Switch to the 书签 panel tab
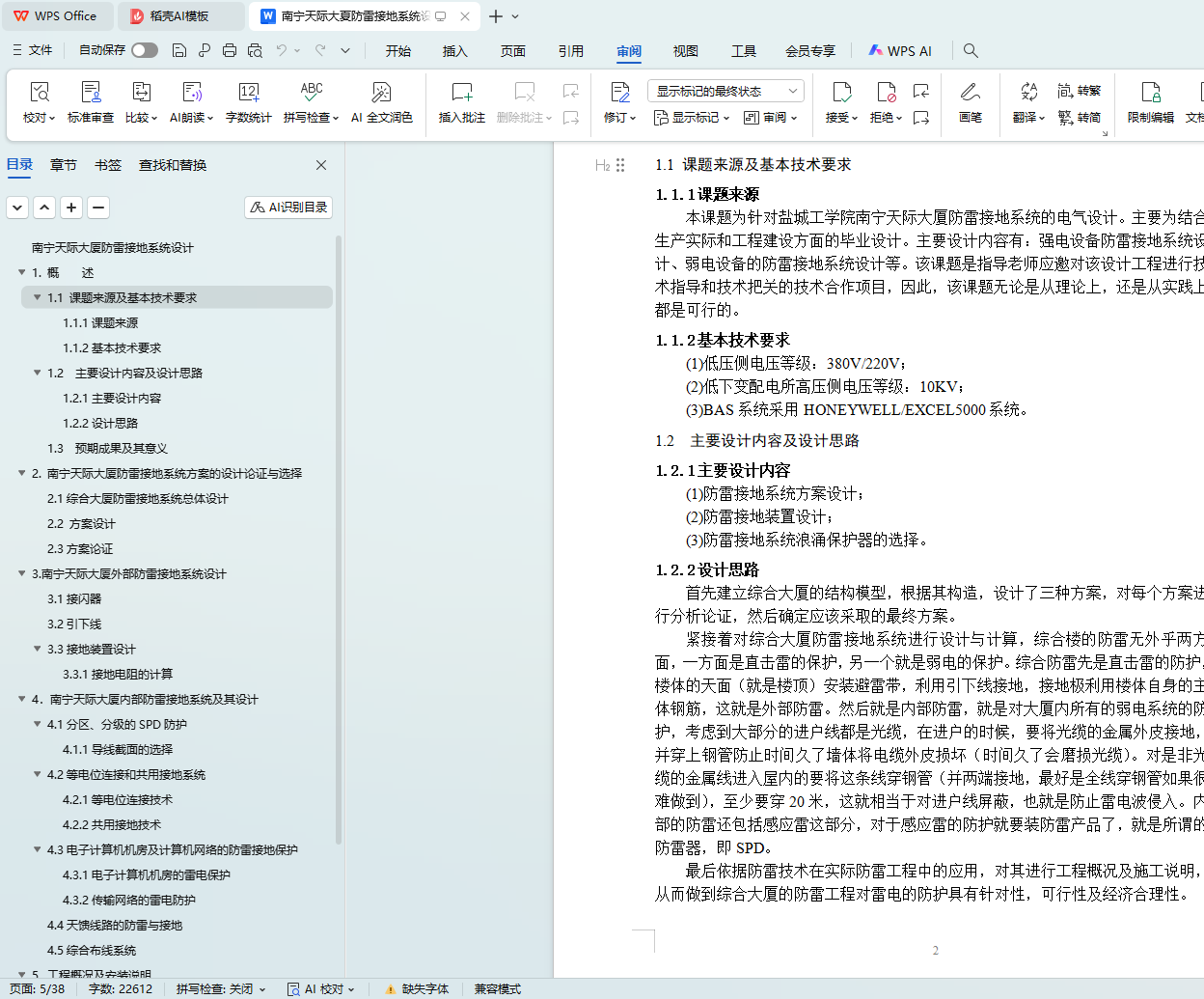Viewport: 1204px width, 999px height. [108, 165]
